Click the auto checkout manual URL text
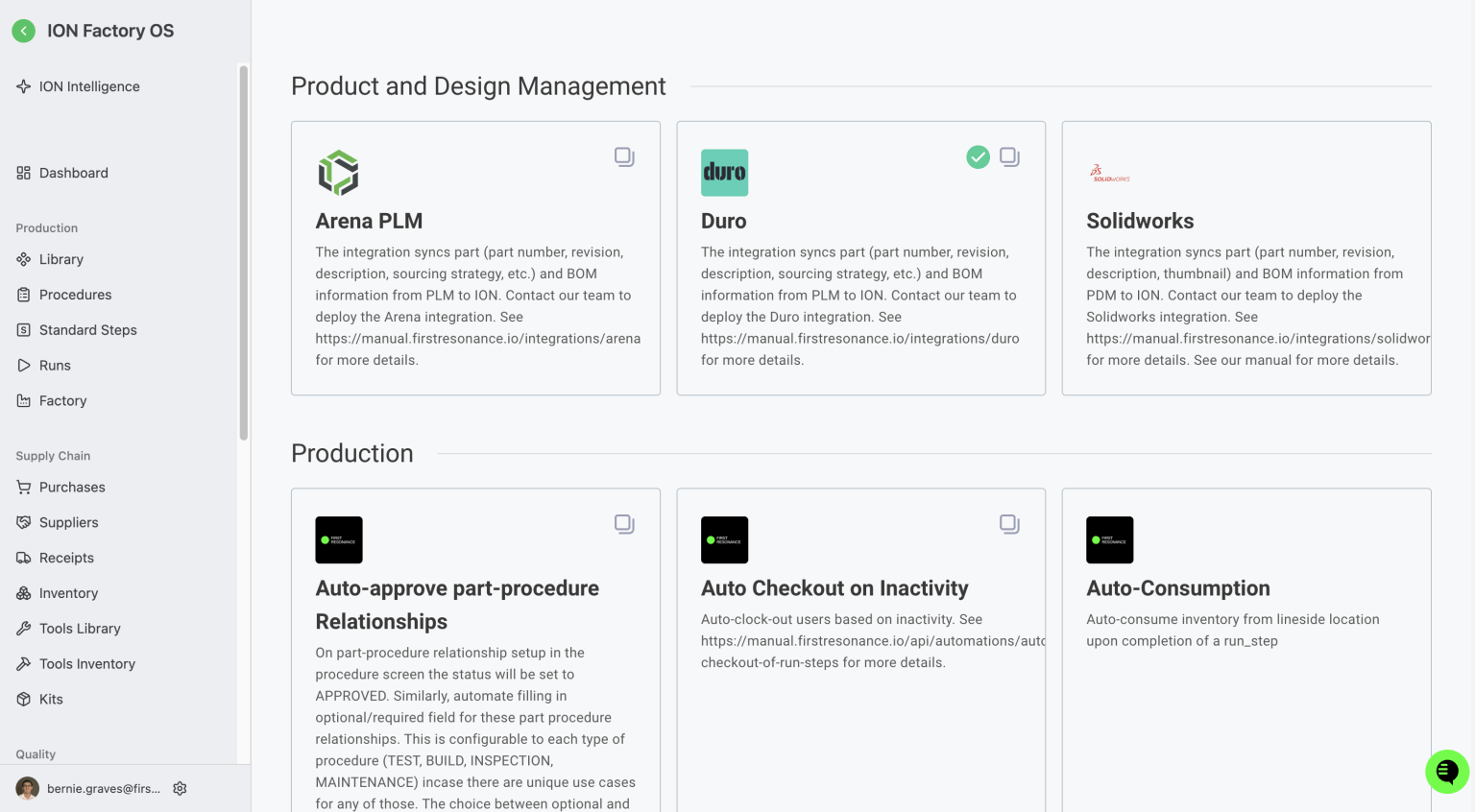The height and width of the screenshot is (812, 1475). click(x=873, y=641)
